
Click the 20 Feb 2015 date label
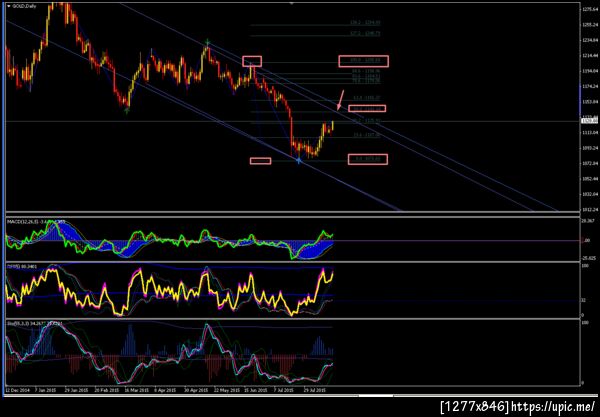pos(107,391)
